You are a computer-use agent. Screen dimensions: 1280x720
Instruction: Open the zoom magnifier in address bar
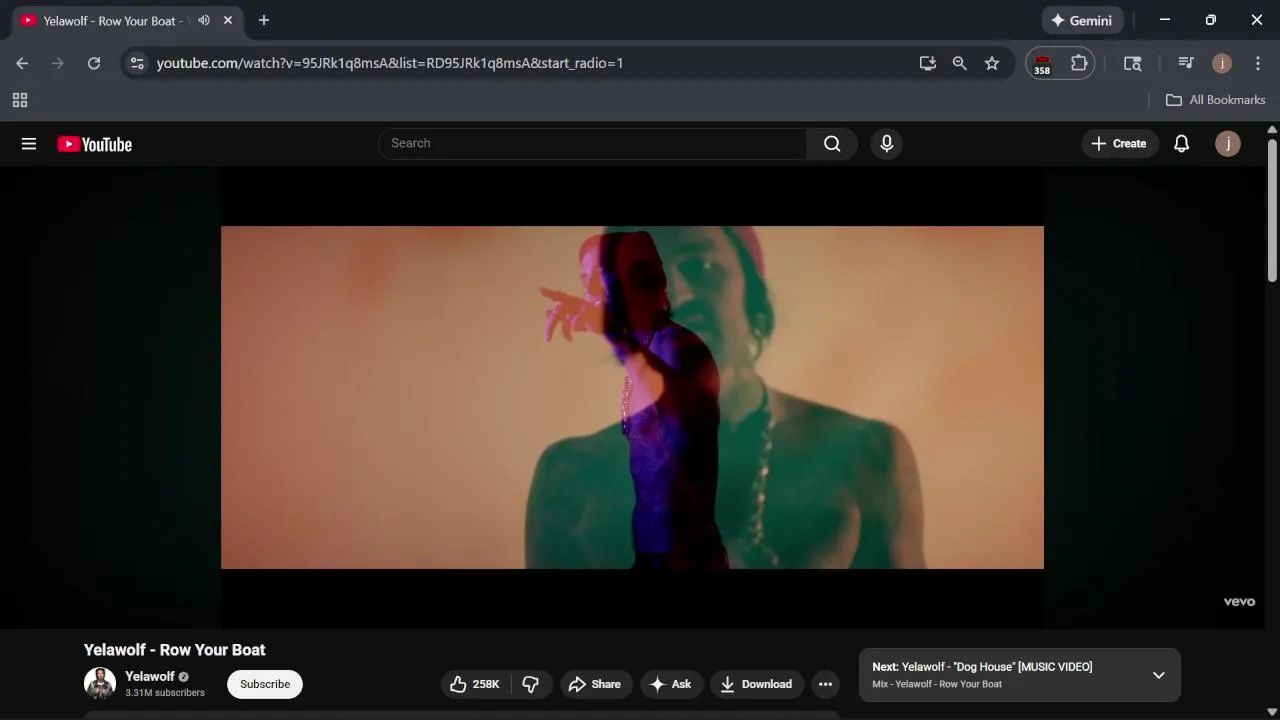point(960,63)
